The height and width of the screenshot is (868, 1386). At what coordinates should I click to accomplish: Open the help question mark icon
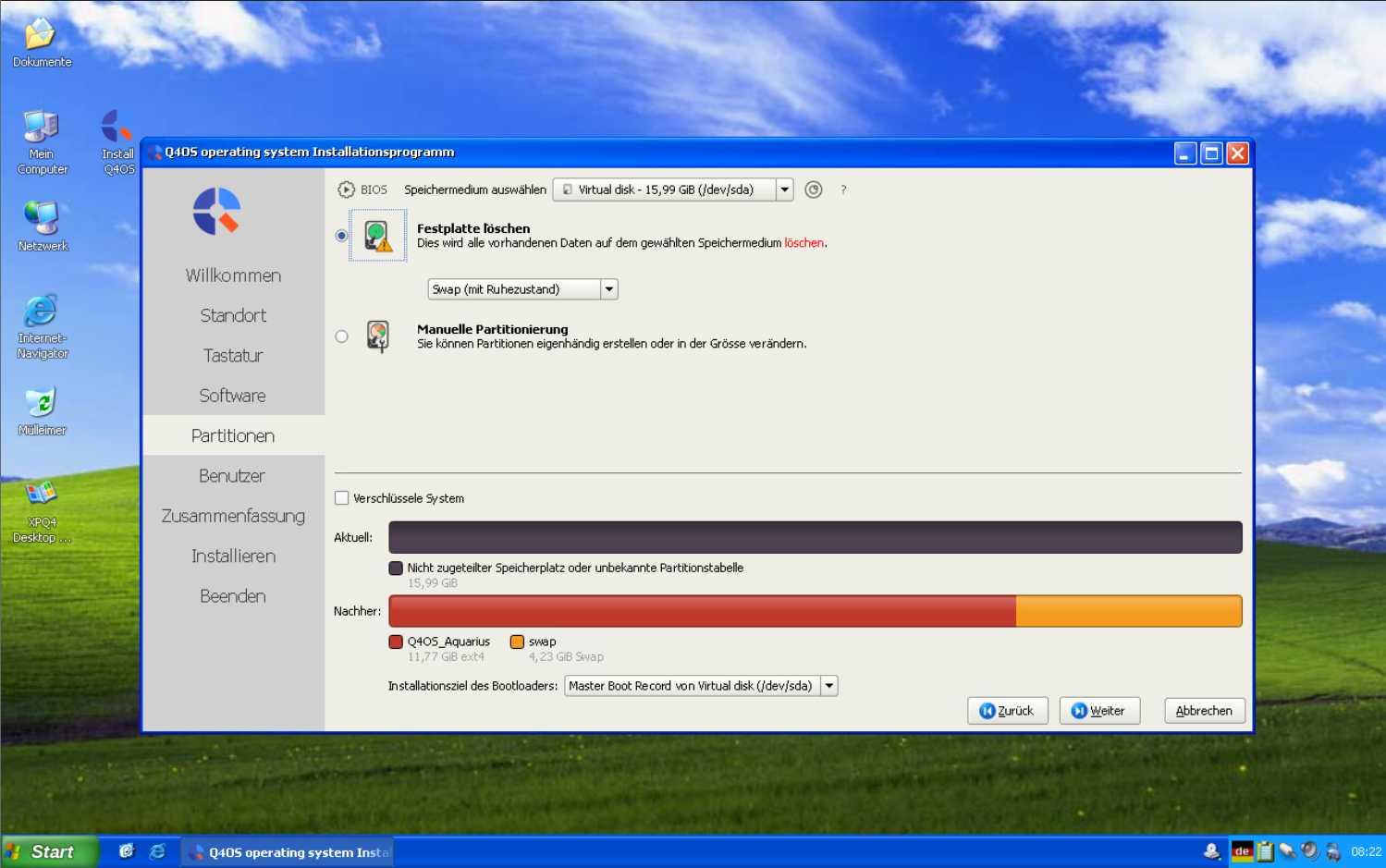[x=842, y=189]
